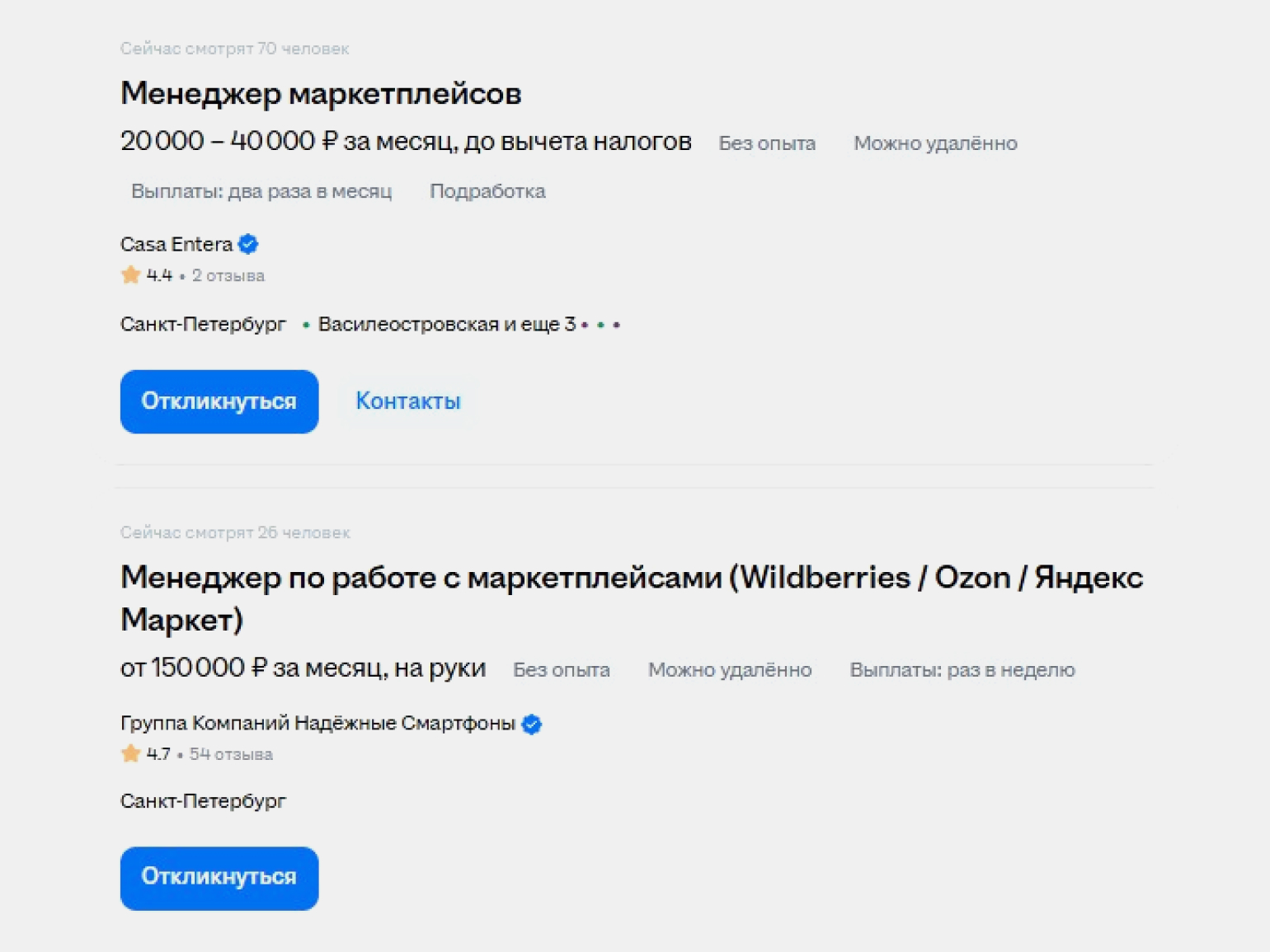
Task: Select 'Выплаты: два раза в месяц' tag
Action: tap(261, 191)
